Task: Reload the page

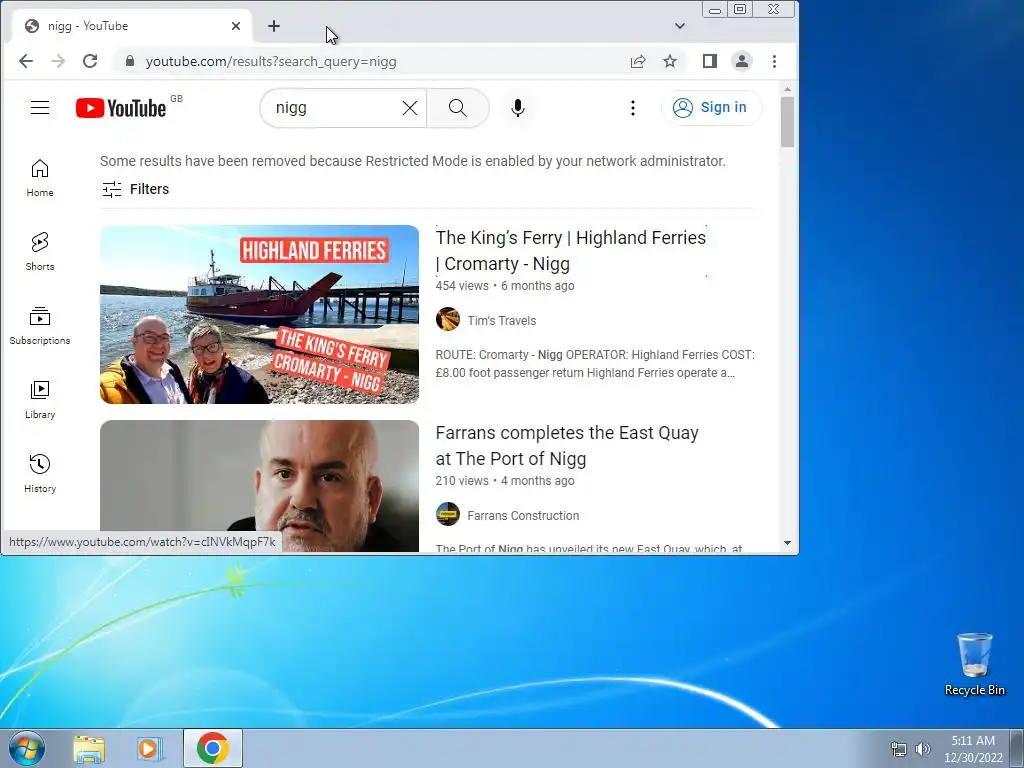Action: (90, 61)
